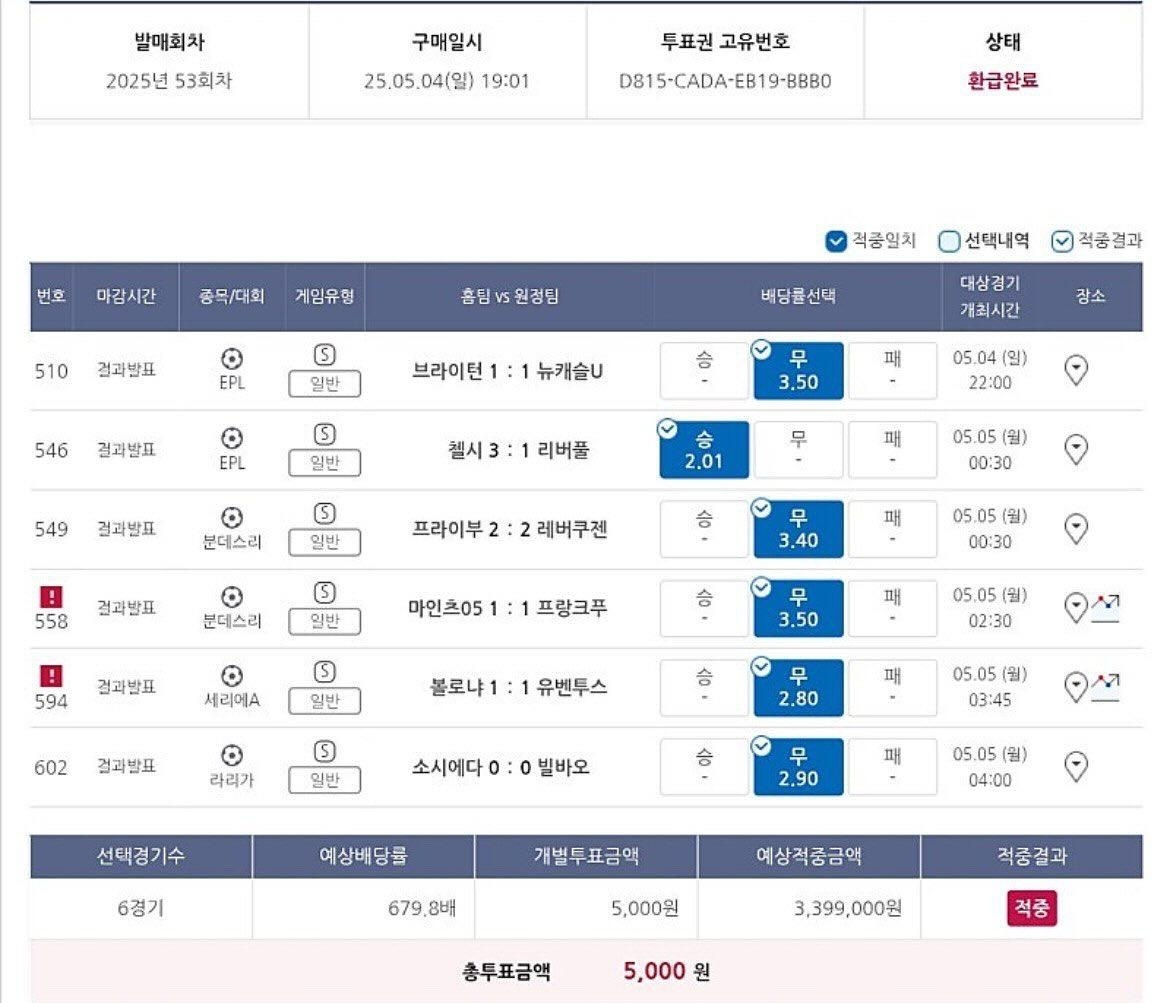Enable the 선택내역 checkbox
Viewport: 1170px width, 1003px height.
pos(948,241)
